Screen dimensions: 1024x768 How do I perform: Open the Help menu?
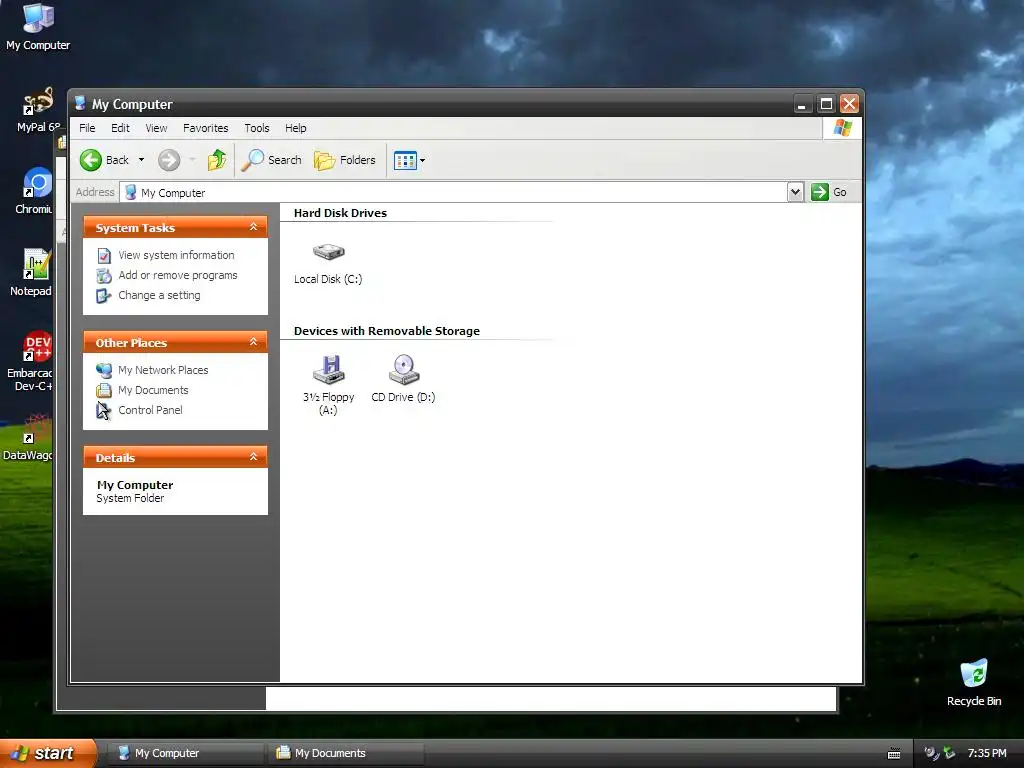point(295,128)
